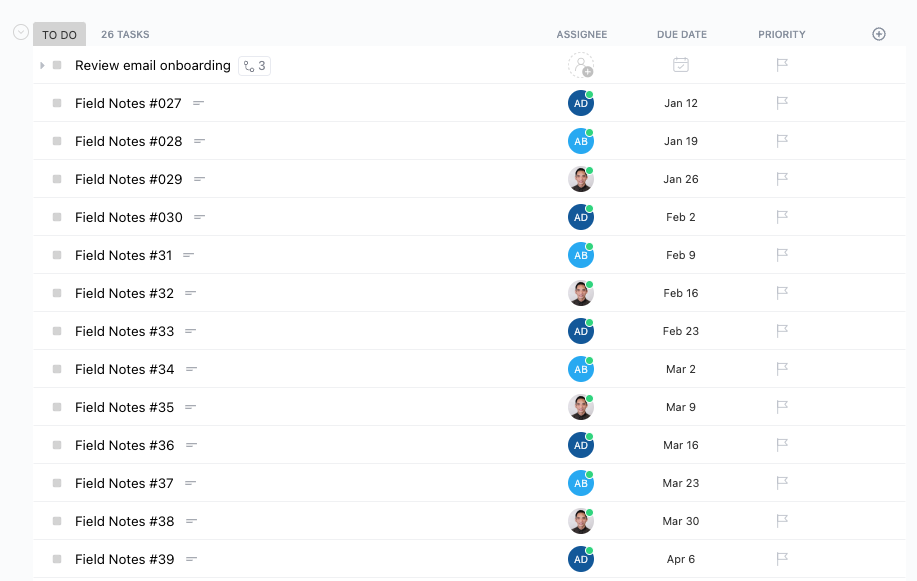The height and width of the screenshot is (581, 917).
Task: Toggle status square of Field Notes #33
Action: tap(57, 331)
